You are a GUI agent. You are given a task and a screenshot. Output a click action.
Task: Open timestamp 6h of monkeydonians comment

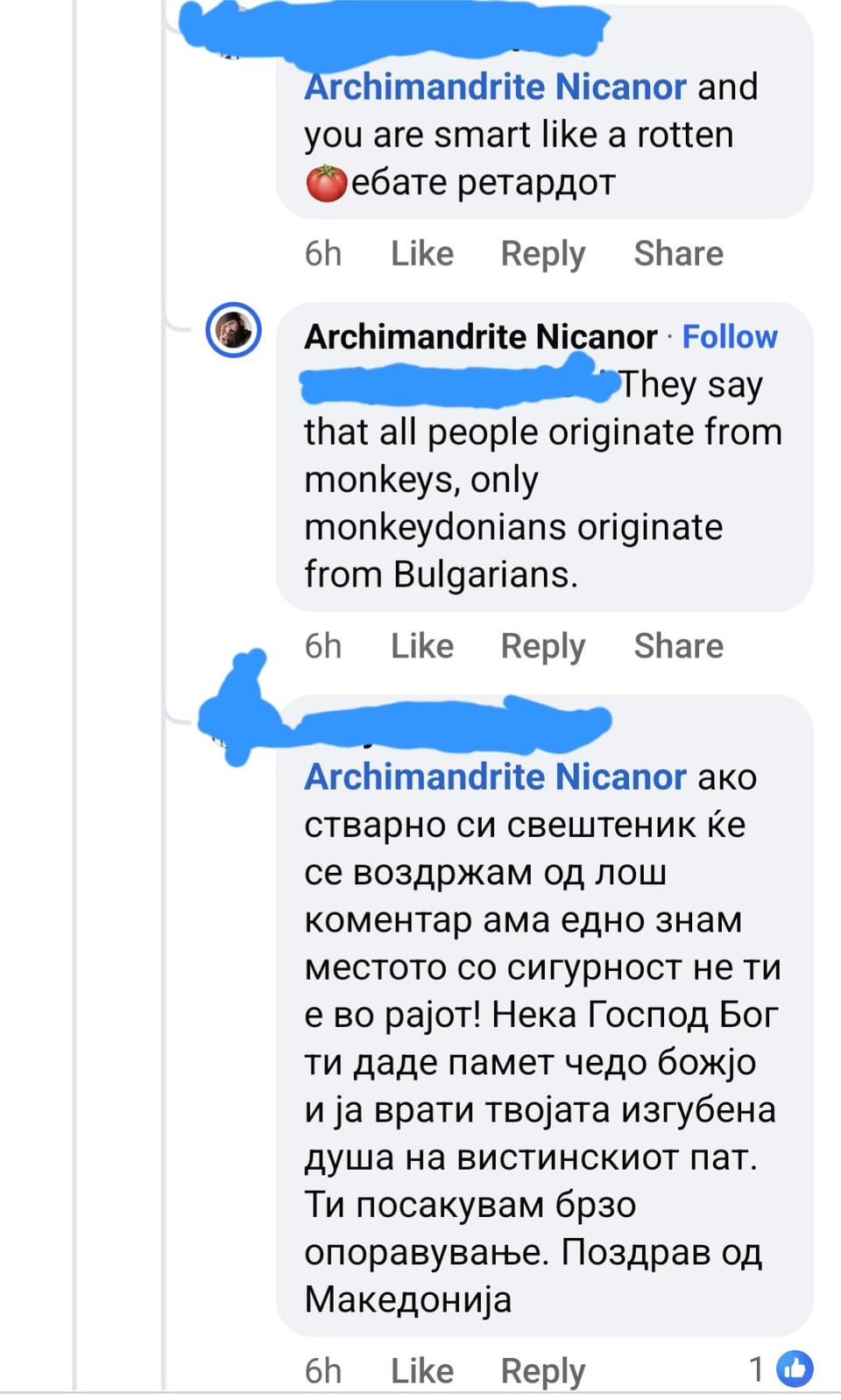point(323,645)
